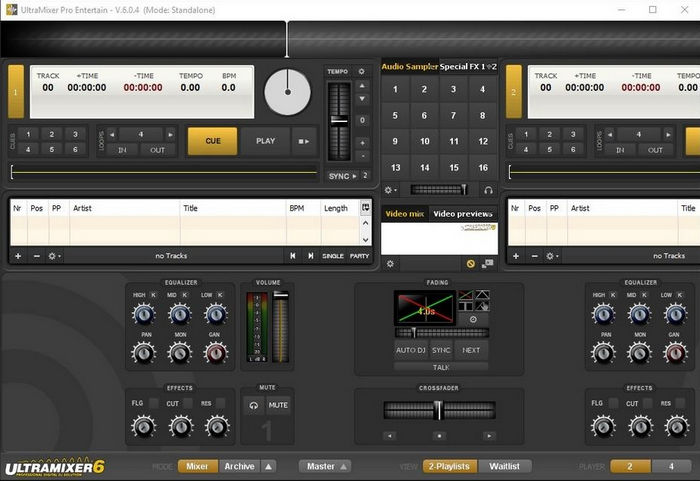Click the pitch bend down arrow in the tempo section
The width and height of the screenshot is (700, 481).
(362, 98)
